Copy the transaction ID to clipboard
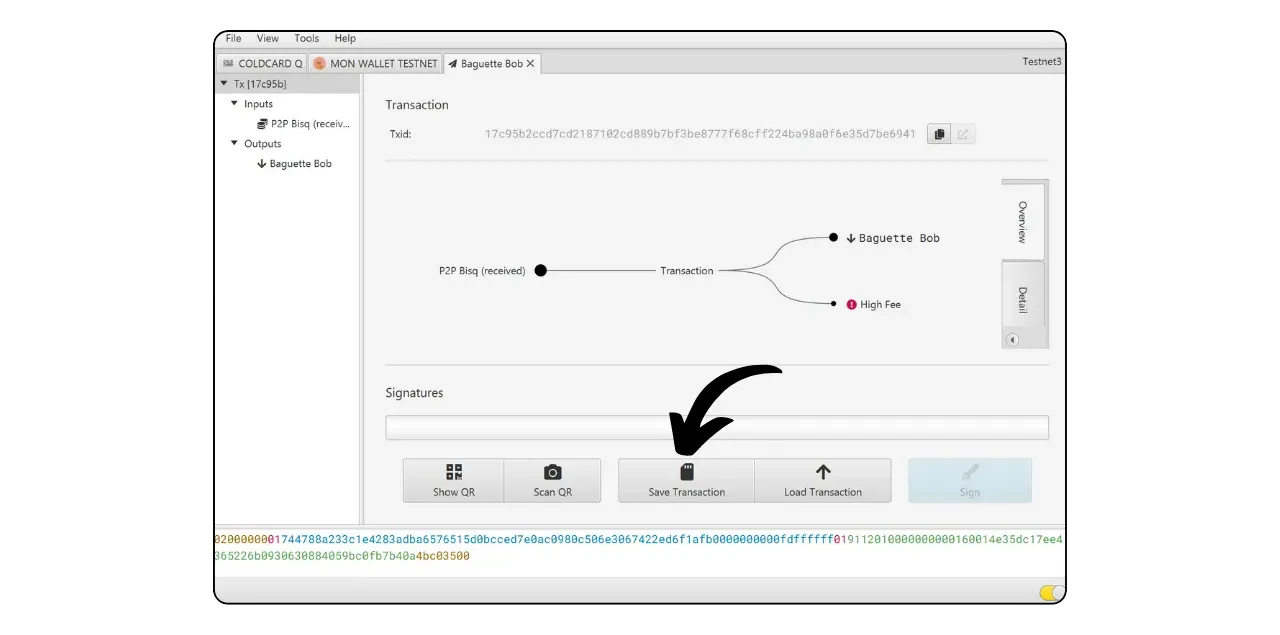This screenshot has height=635, width=1280. click(938, 134)
